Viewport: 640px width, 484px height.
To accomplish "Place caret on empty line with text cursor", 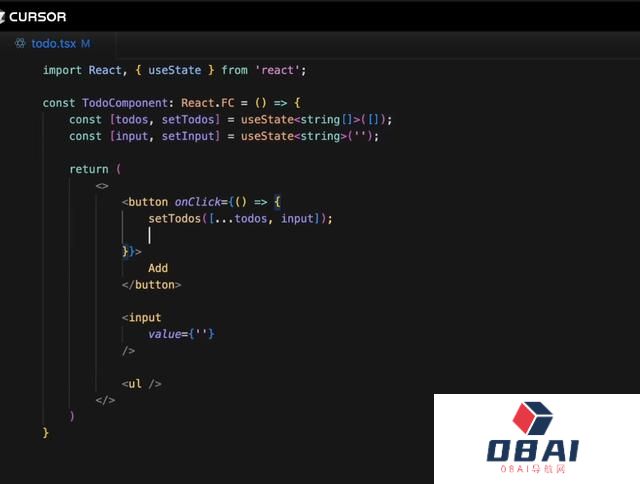I will coord(150,235).
